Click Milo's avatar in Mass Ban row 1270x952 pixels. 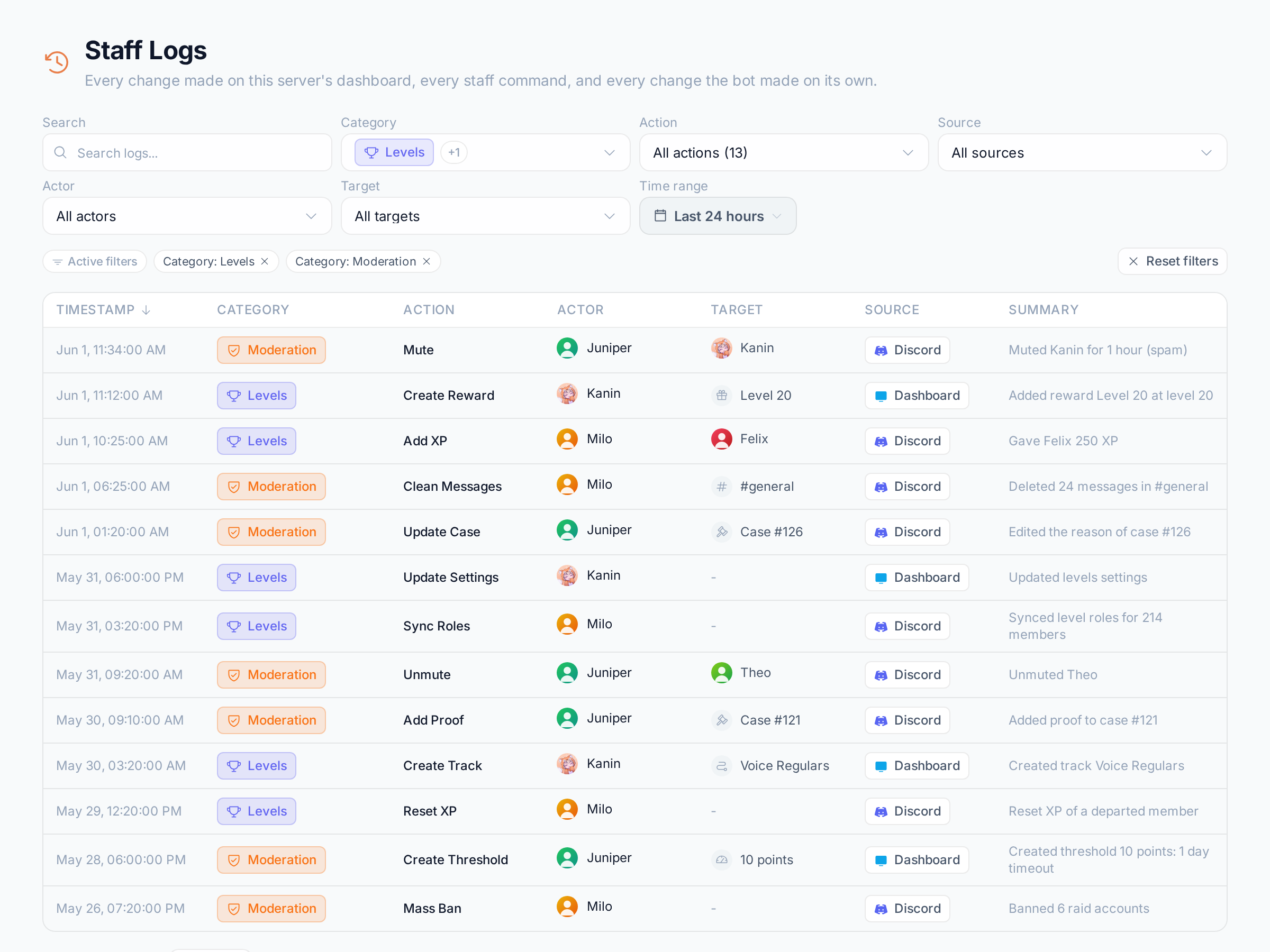pos(567,907)
